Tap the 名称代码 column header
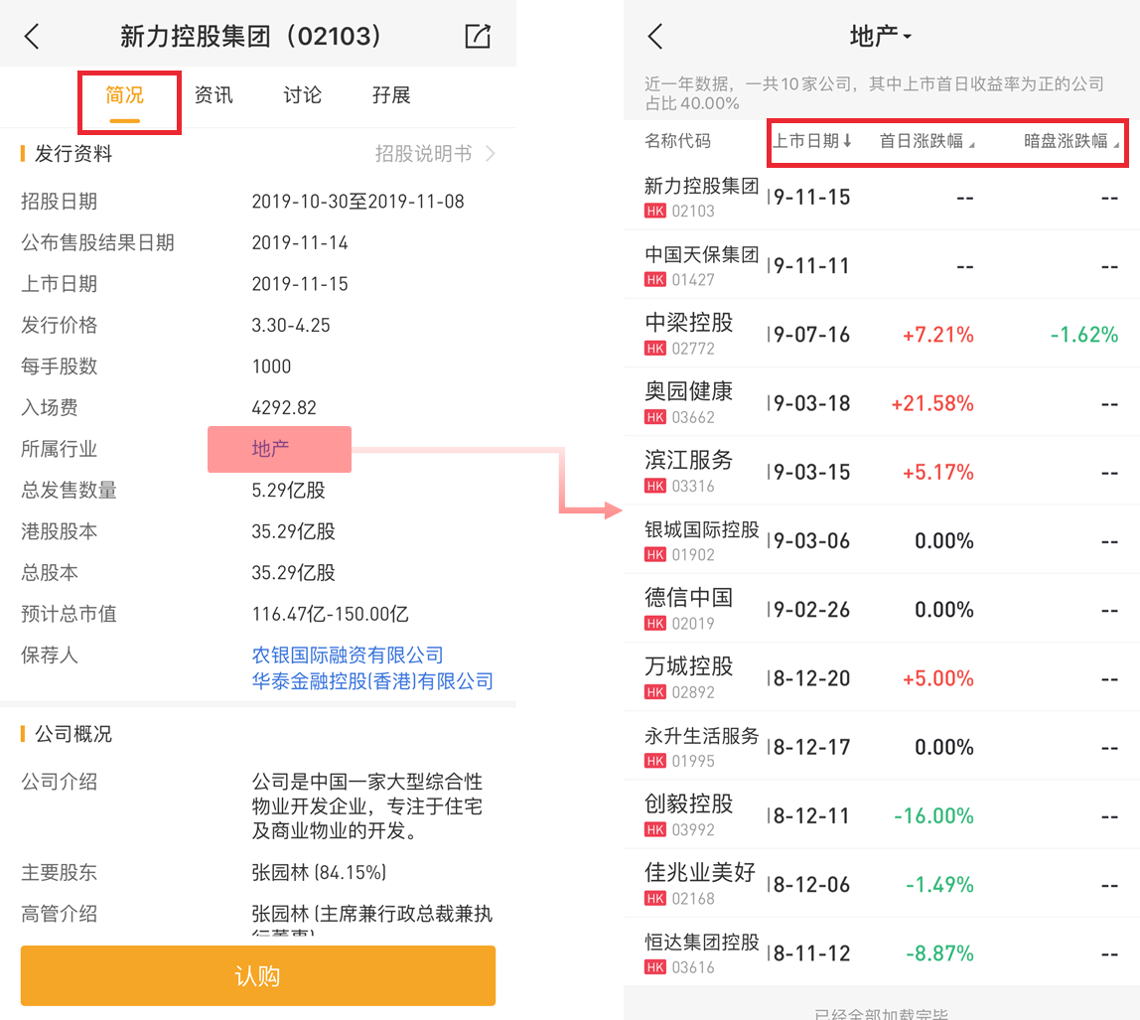Screen dimensions: 1140x1020 click(x=678, y=141)
